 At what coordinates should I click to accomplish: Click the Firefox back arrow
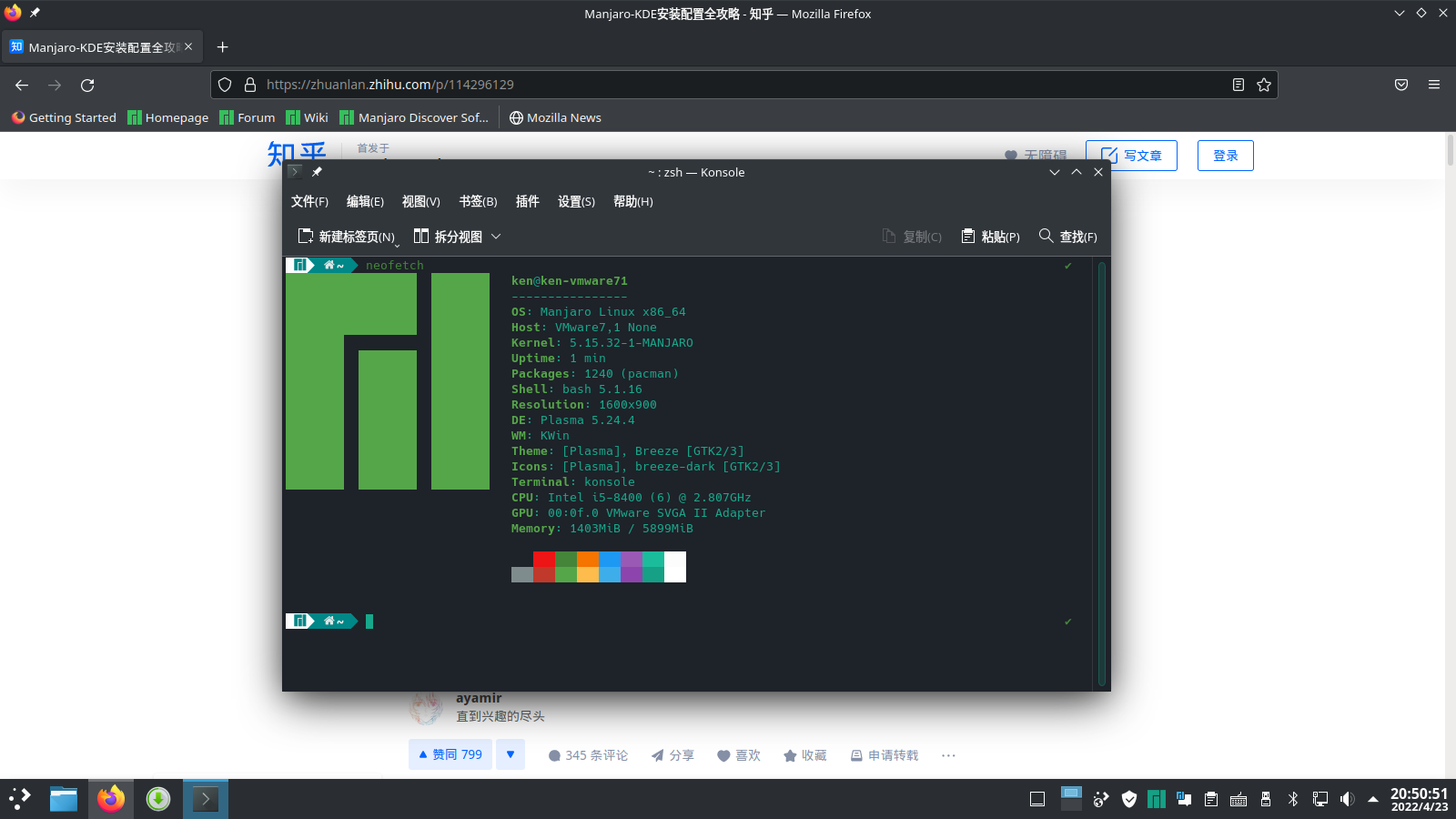coord(22,85)
